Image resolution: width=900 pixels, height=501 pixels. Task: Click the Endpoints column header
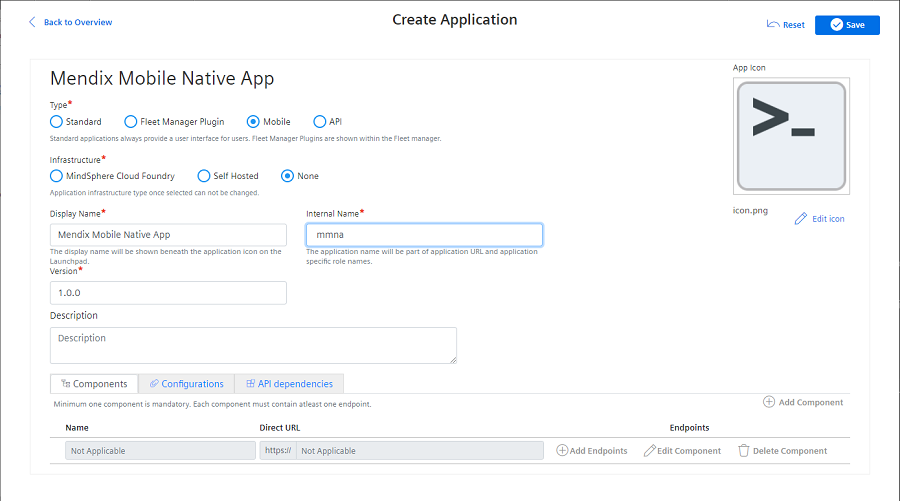pyautogui.click(x=689, y=428)
